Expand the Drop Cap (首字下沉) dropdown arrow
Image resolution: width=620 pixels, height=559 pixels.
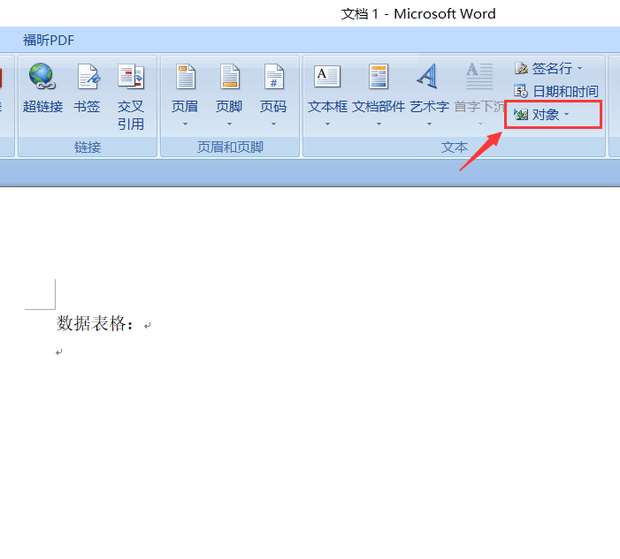tap(480, 124)
